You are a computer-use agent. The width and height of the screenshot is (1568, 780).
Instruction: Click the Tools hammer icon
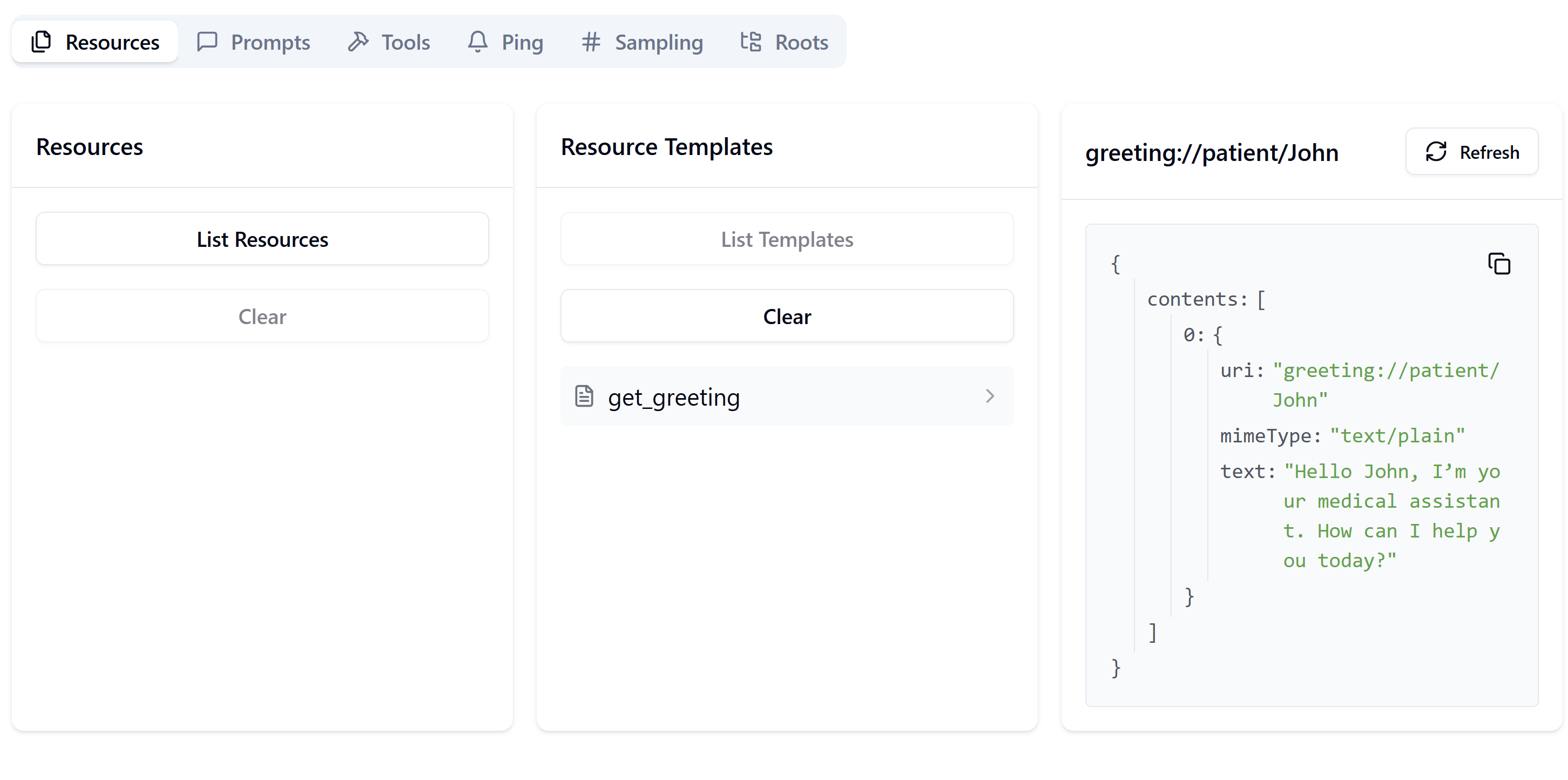tap(358, 42)
